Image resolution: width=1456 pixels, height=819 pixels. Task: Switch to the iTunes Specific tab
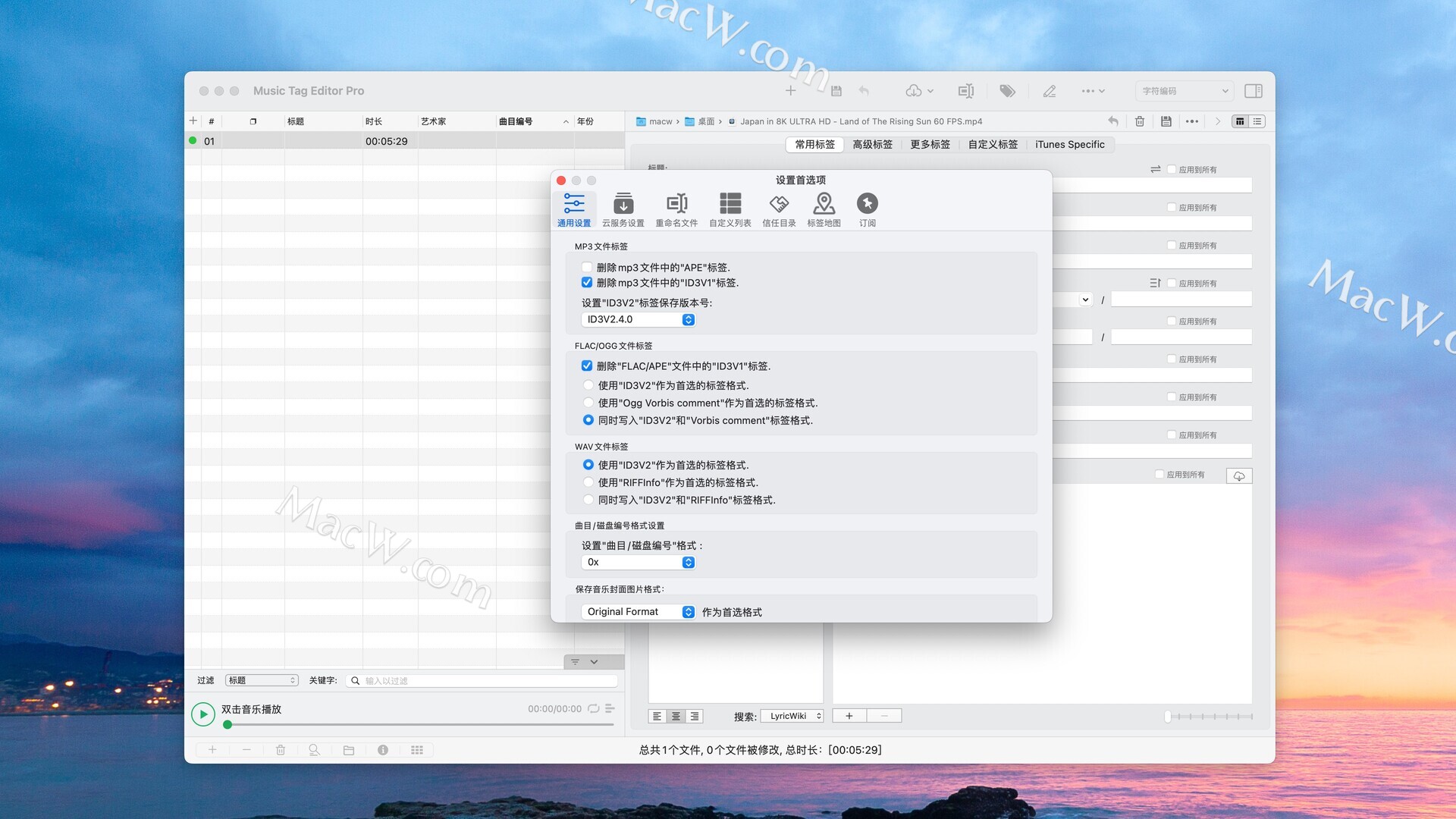1069,144
